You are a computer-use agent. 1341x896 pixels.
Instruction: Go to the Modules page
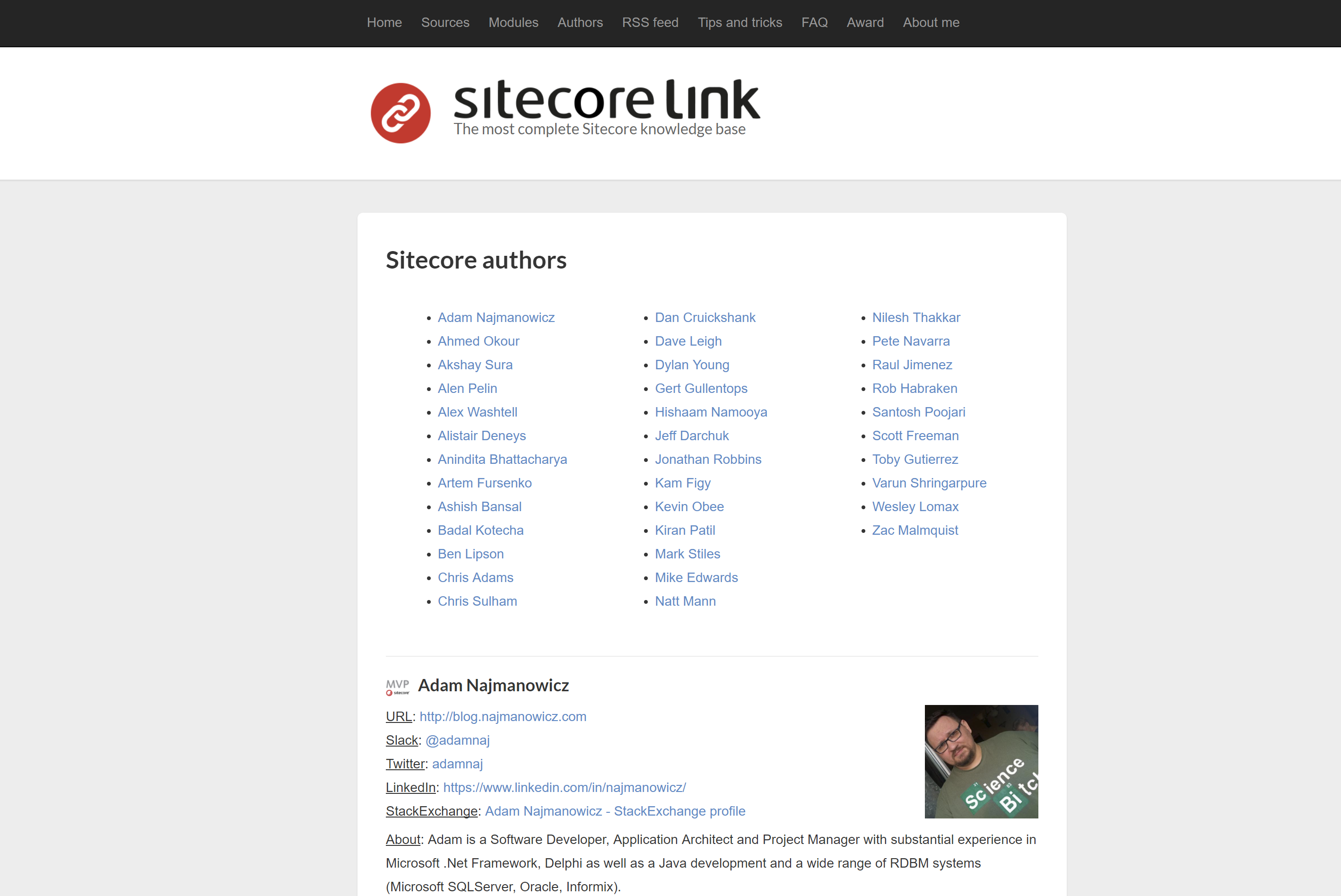tap(513, 23)
